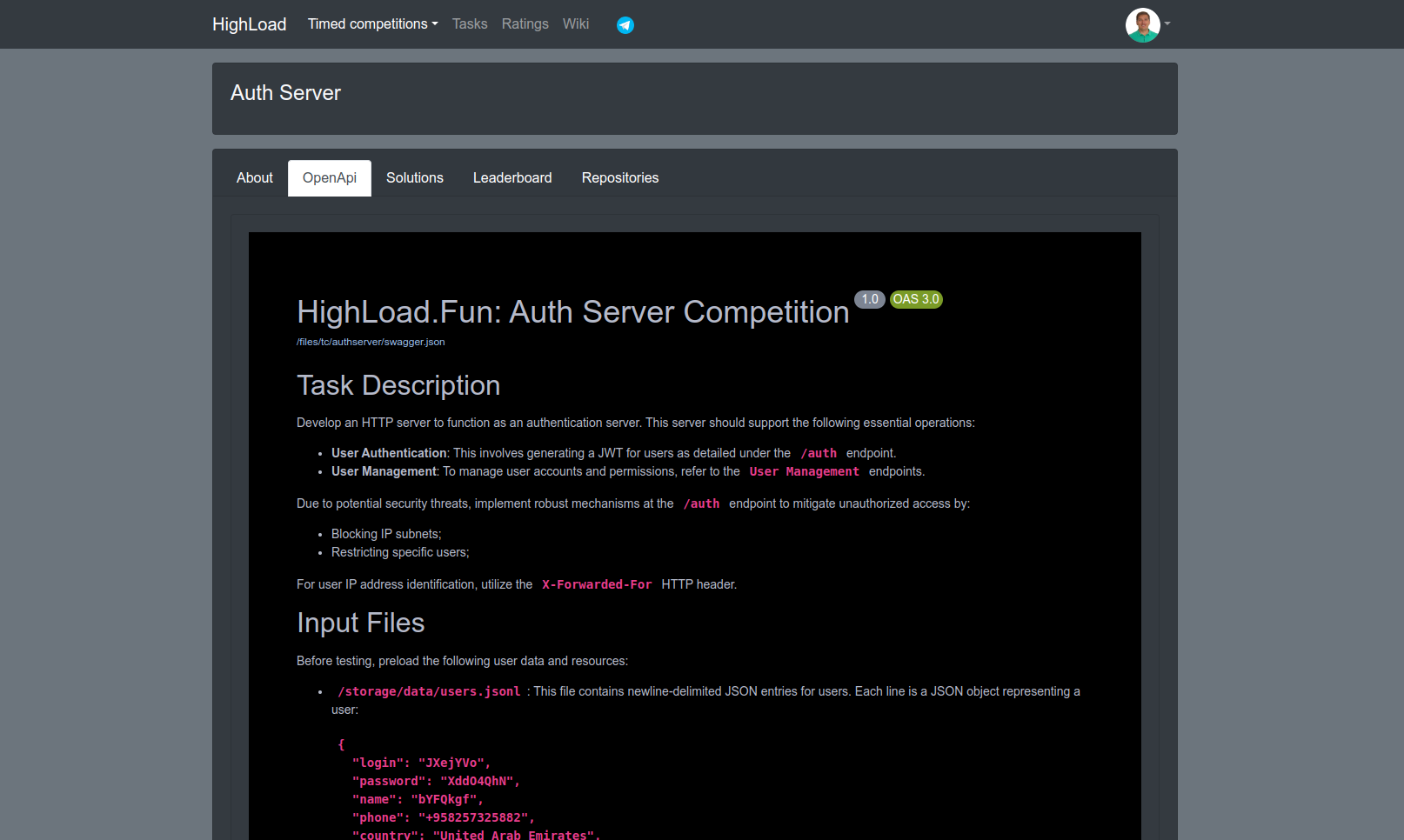Select the OpenApi tab
This screenshot has height=840, width=1404.
(330, 178)
